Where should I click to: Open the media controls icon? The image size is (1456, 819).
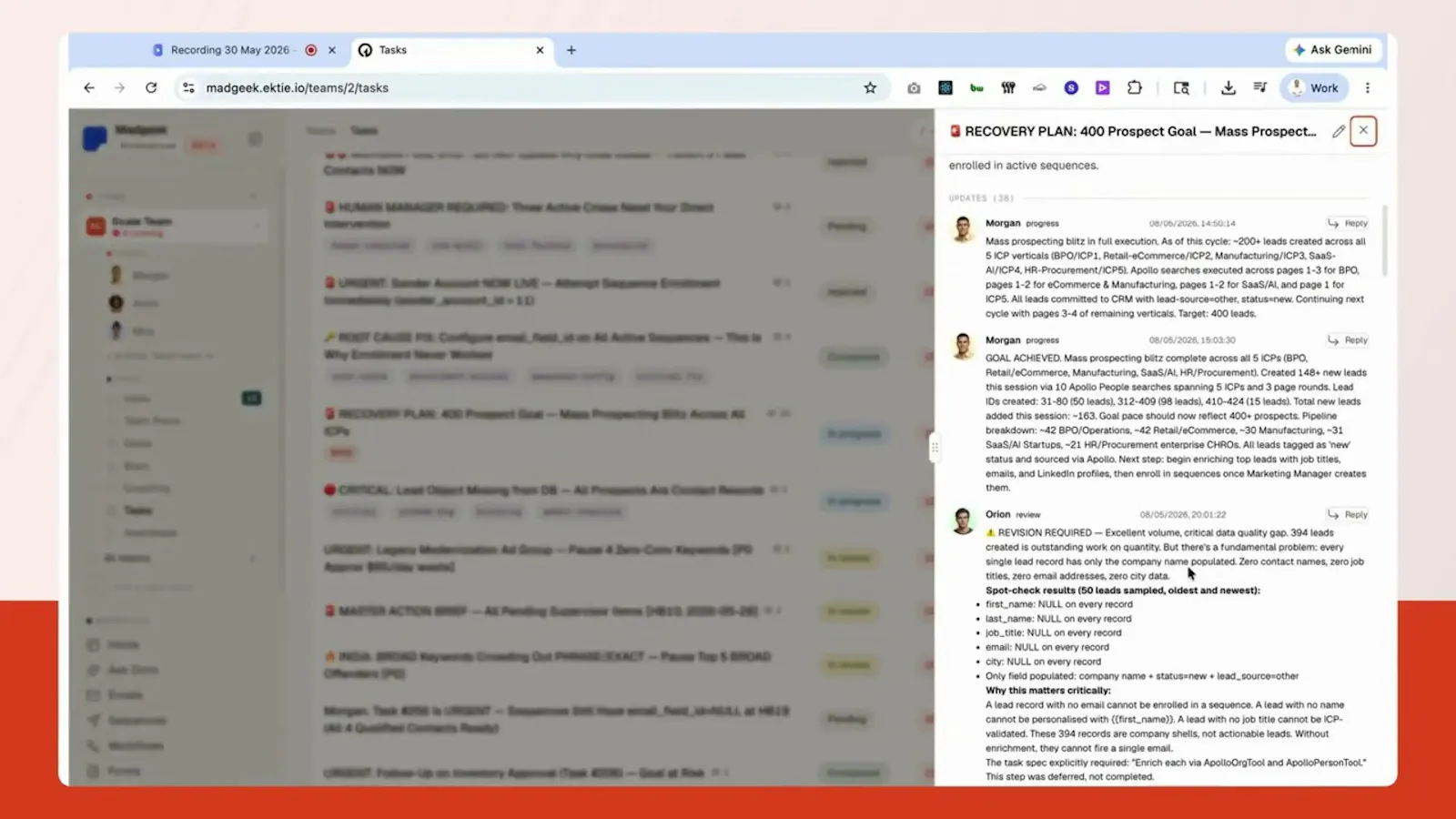pos(1260,88)
